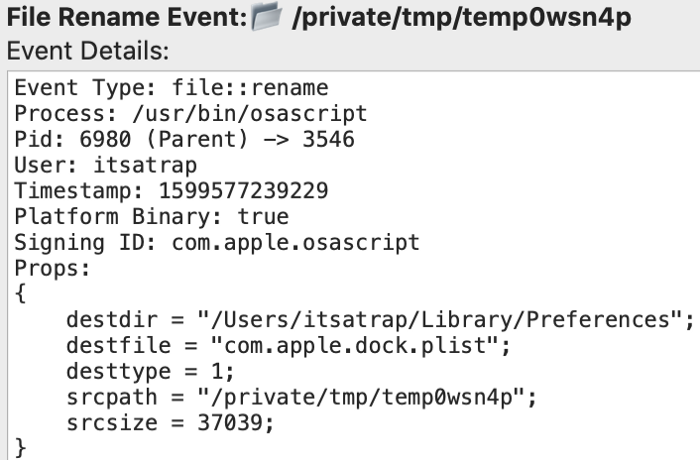The width and height of the screenshot is (700, 460).
Task: Click the /private/tmp/temp0wsn4p path in the header
Action: (461, 18)
